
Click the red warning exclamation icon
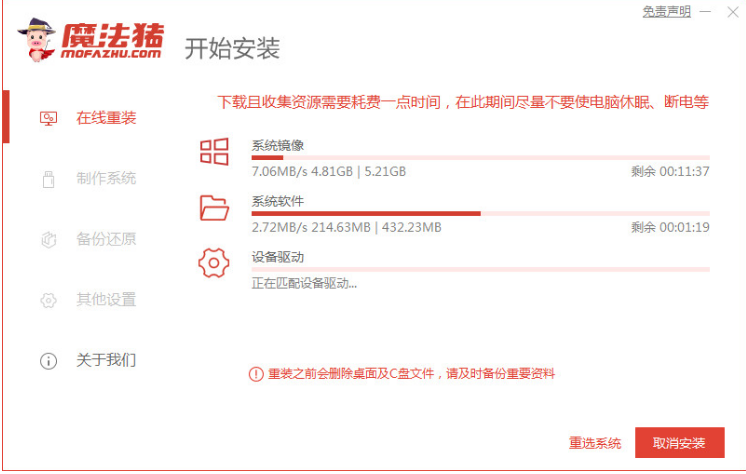[x=255, y=374]
